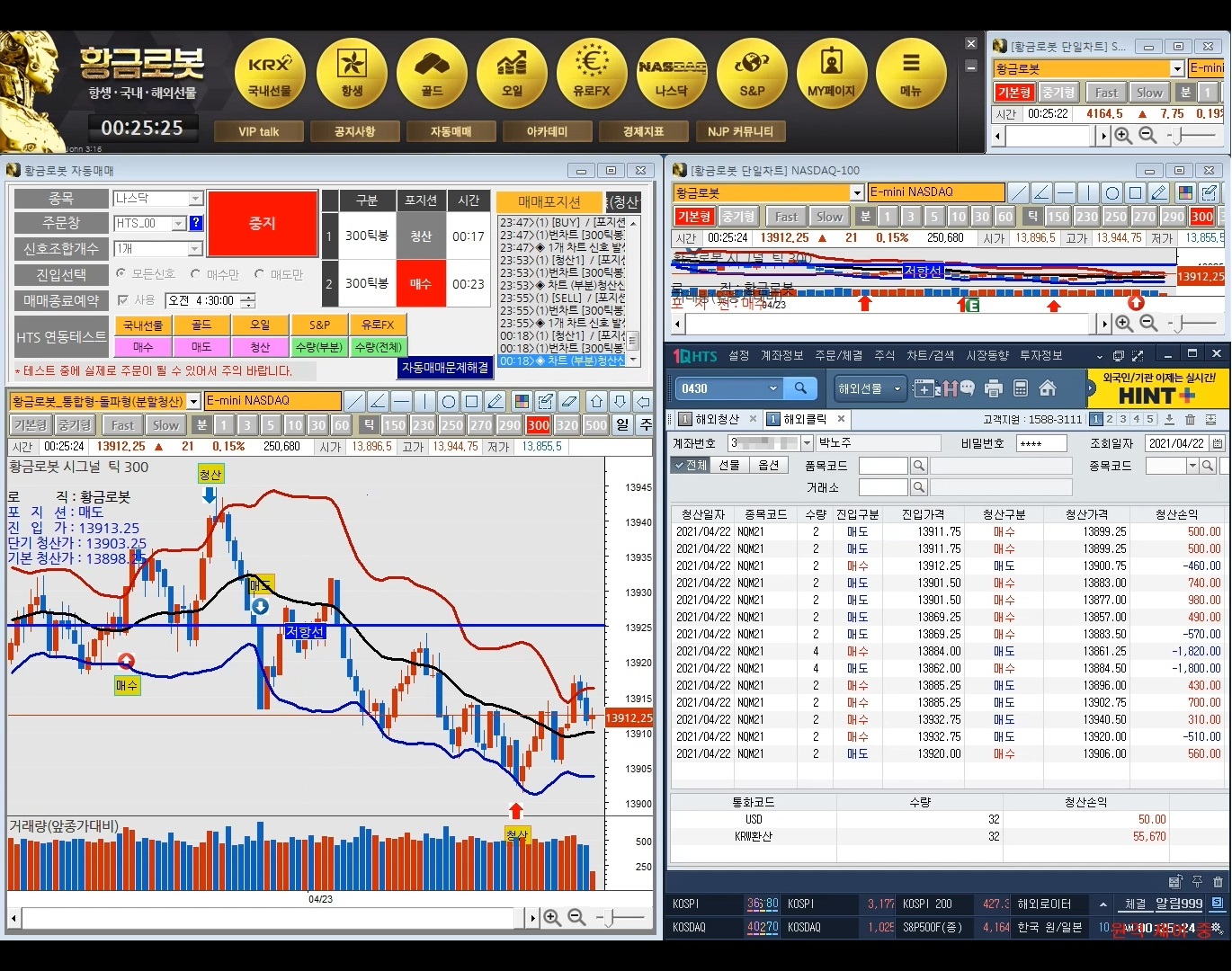Expand 계좌번호 account dropdown
This screenshot has width=1232, height=971.
(807, 443)
